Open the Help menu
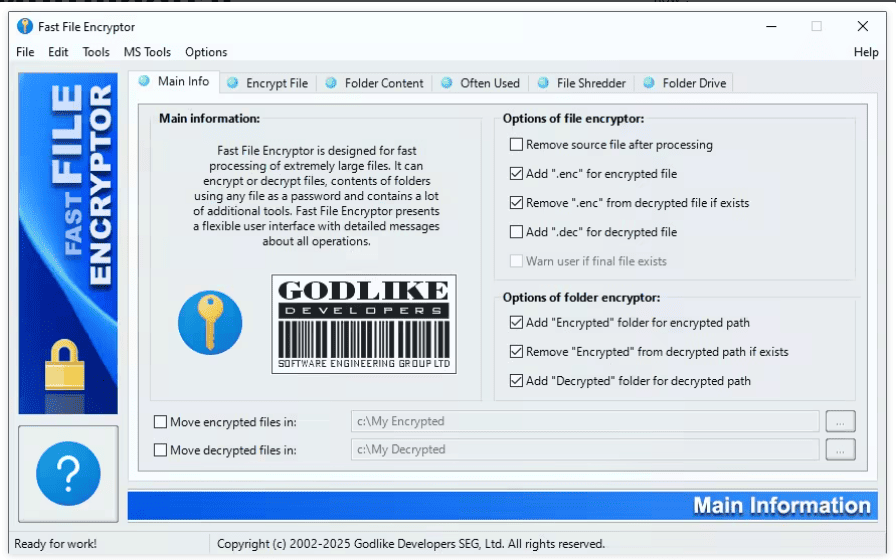The image size is (896, 560). [x=866, y=52]
